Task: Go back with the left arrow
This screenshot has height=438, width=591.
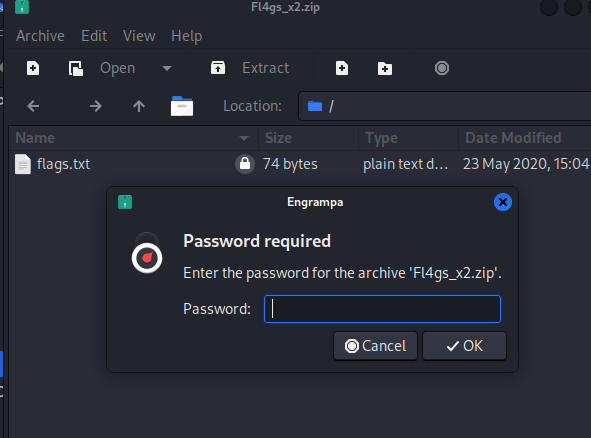Action: [x=33, y=106]
